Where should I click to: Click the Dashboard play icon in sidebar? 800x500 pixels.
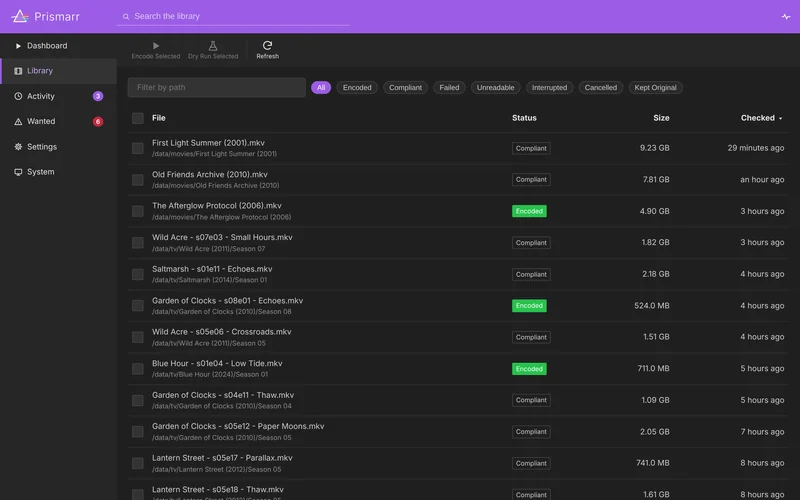(x=18, y=46)
